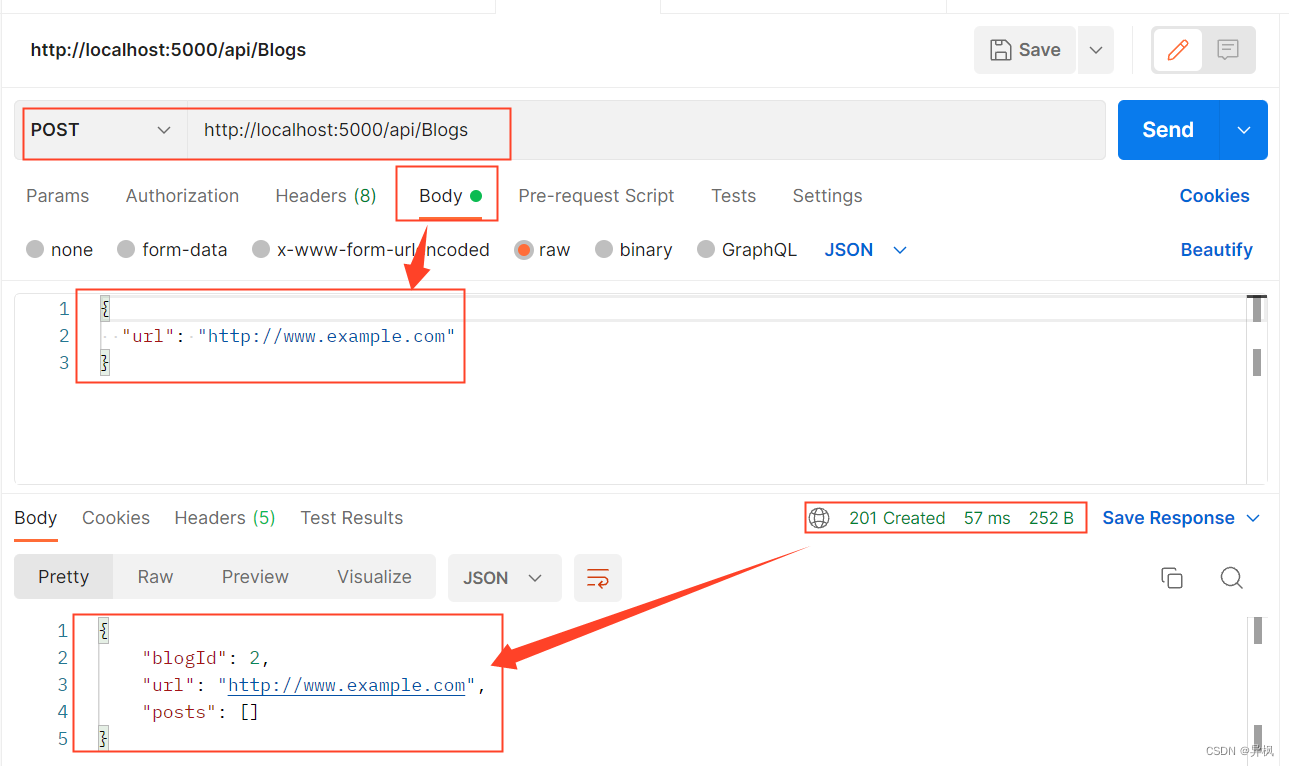Toggle the word wrap icon
Viewport: 1289px width, 766px height.
(598, 578)
